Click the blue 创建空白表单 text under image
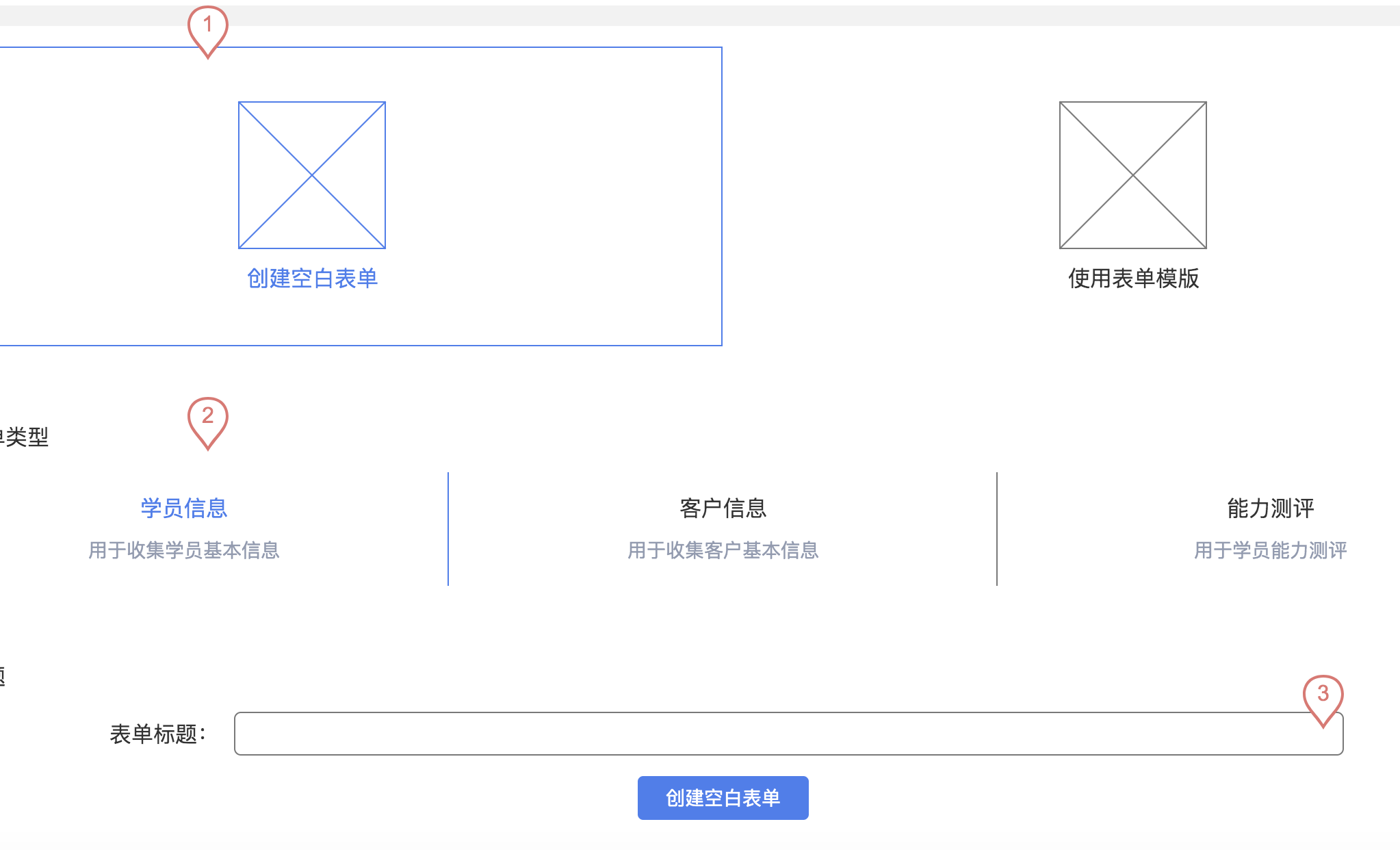This screenshot has width=1400, height=850. (x=312, y=279)
